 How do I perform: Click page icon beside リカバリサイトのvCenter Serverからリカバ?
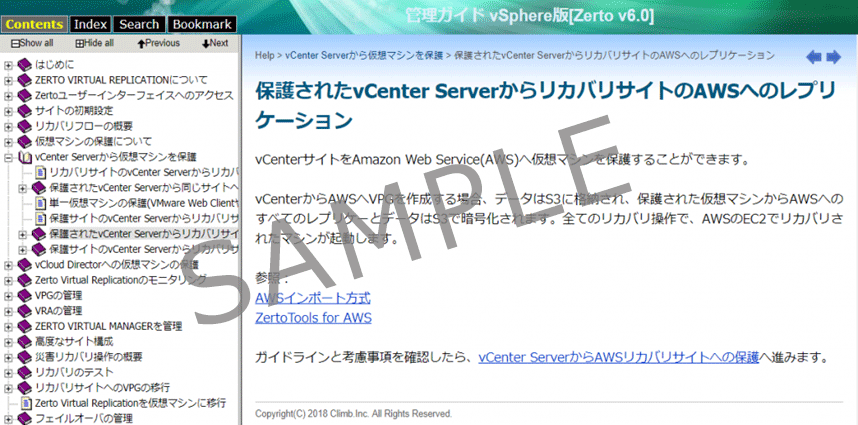40,173
